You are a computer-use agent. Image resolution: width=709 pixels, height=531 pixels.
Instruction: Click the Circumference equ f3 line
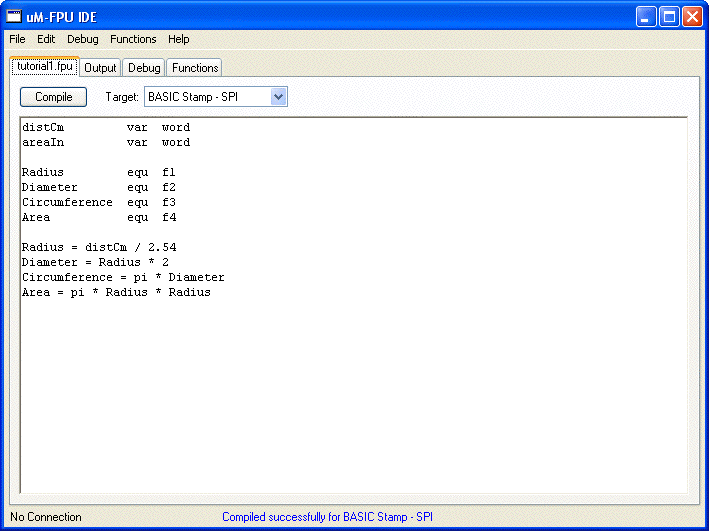99,202
